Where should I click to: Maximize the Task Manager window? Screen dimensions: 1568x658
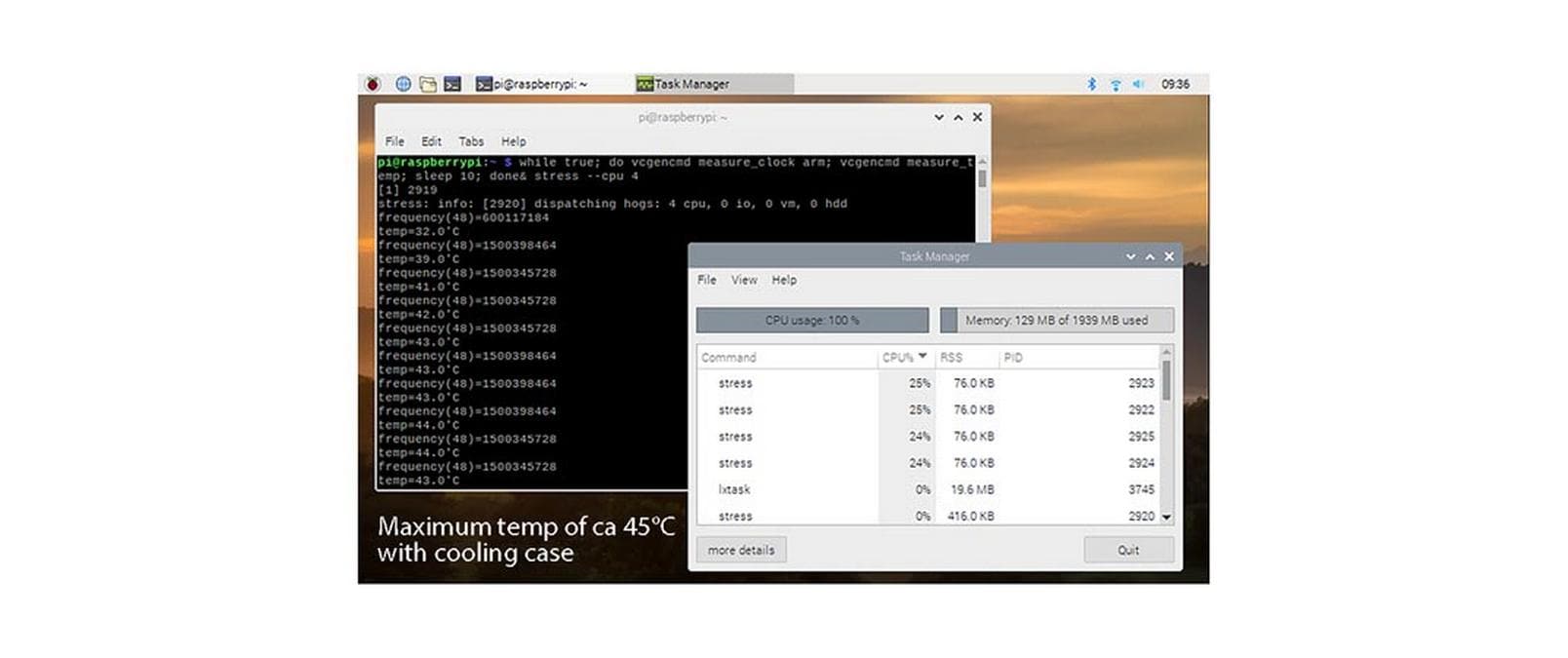pyautogui.click(x=1151, y=256)
